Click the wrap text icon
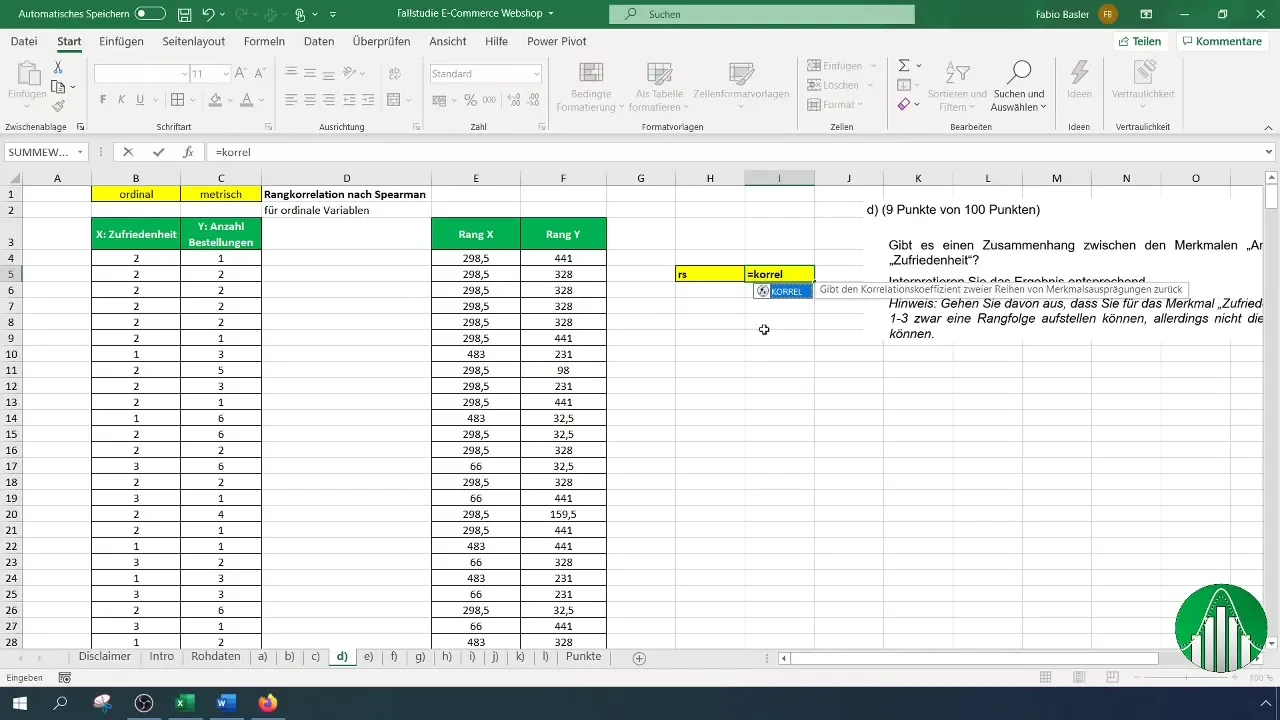Screen dimensions: 1280x720 [393, 74]
